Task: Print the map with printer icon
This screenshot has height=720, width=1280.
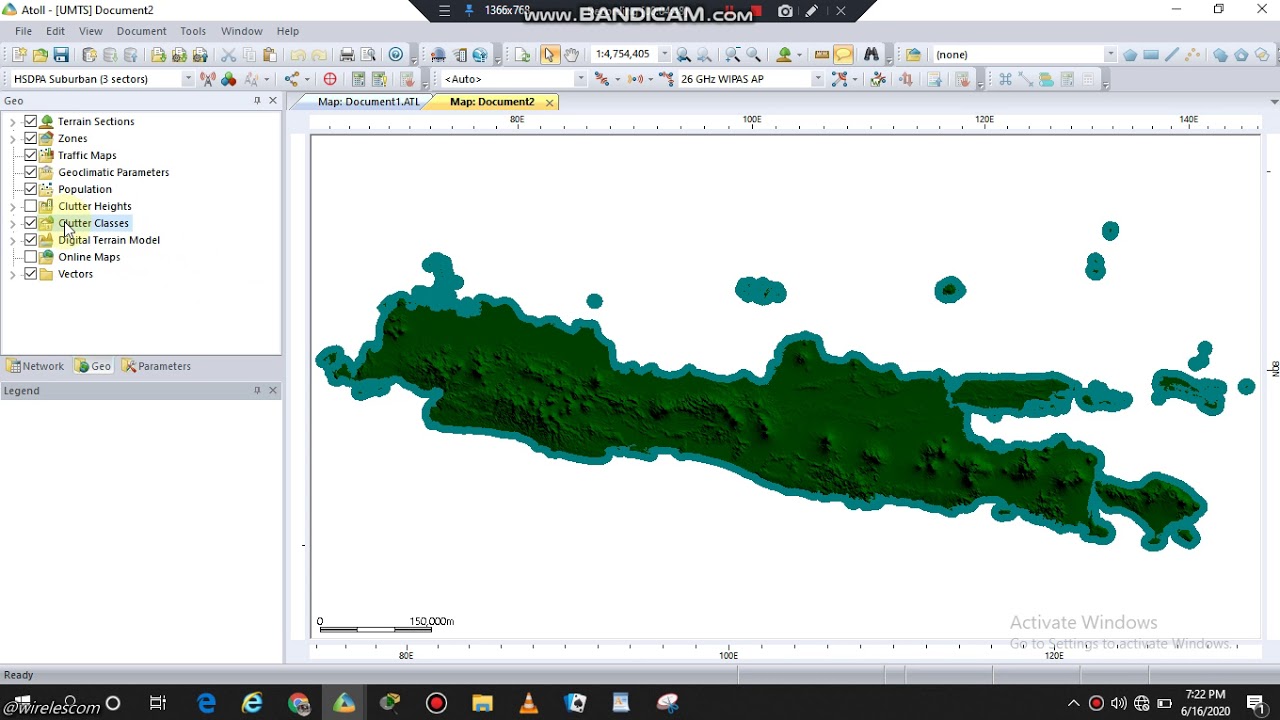Action: [x=347, y=55]
